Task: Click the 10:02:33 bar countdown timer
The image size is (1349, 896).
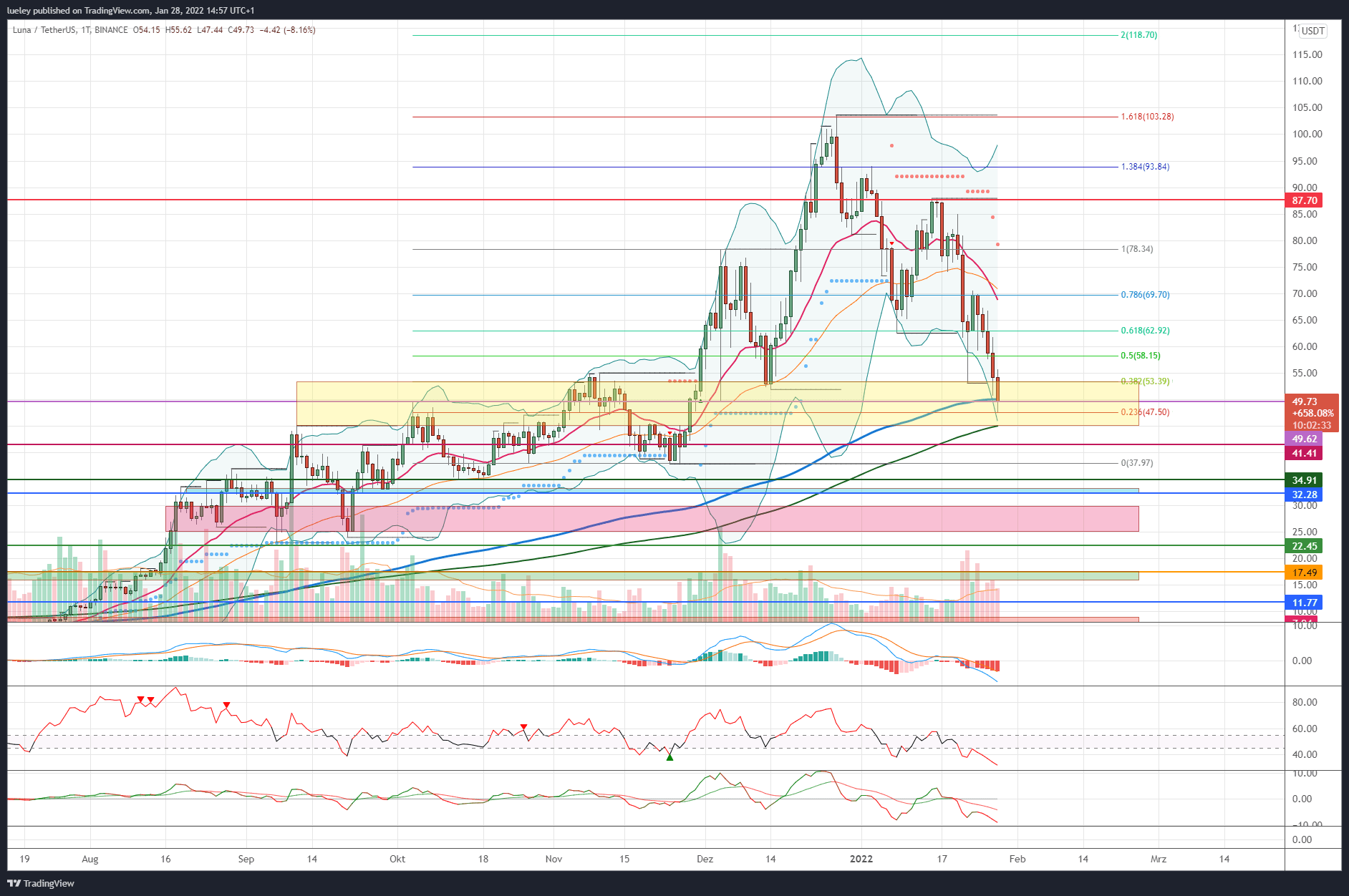Action: [x=1311, y=425]
